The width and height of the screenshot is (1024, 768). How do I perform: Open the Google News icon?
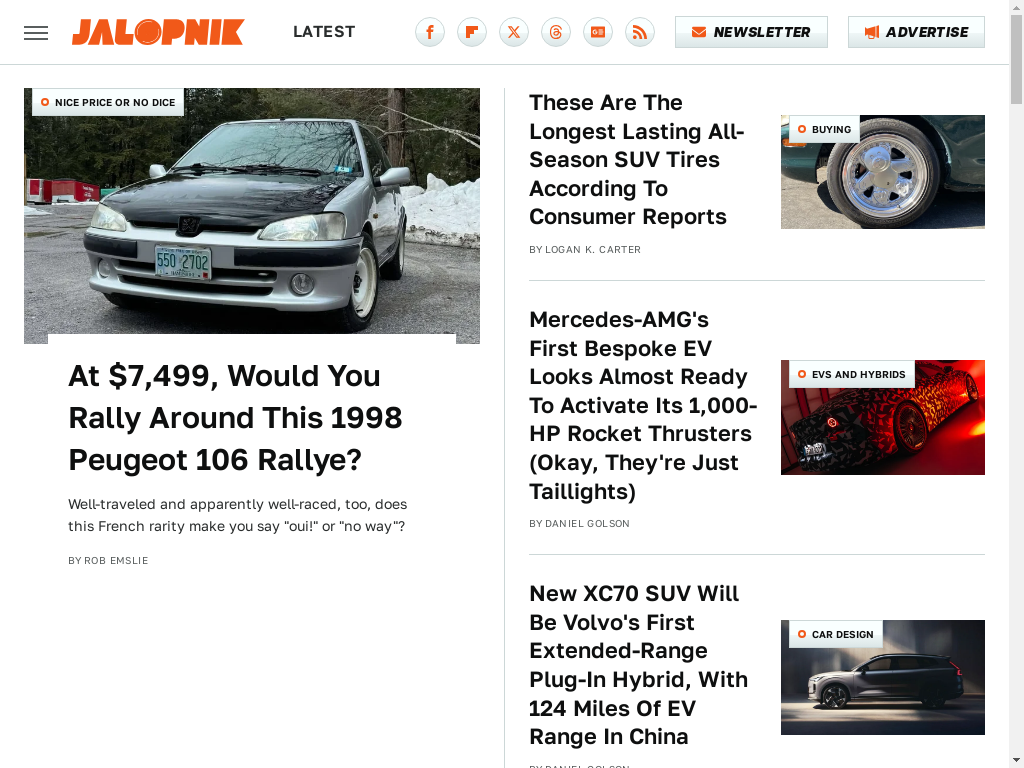click(598, 32)
